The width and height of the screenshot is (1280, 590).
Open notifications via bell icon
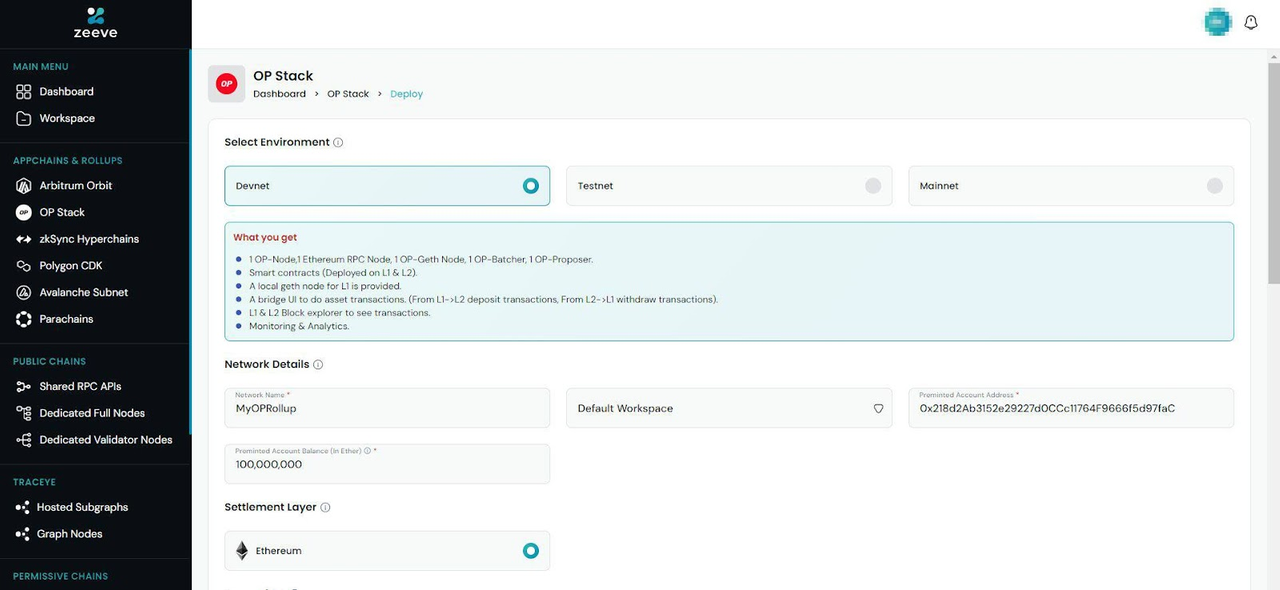1251,22
